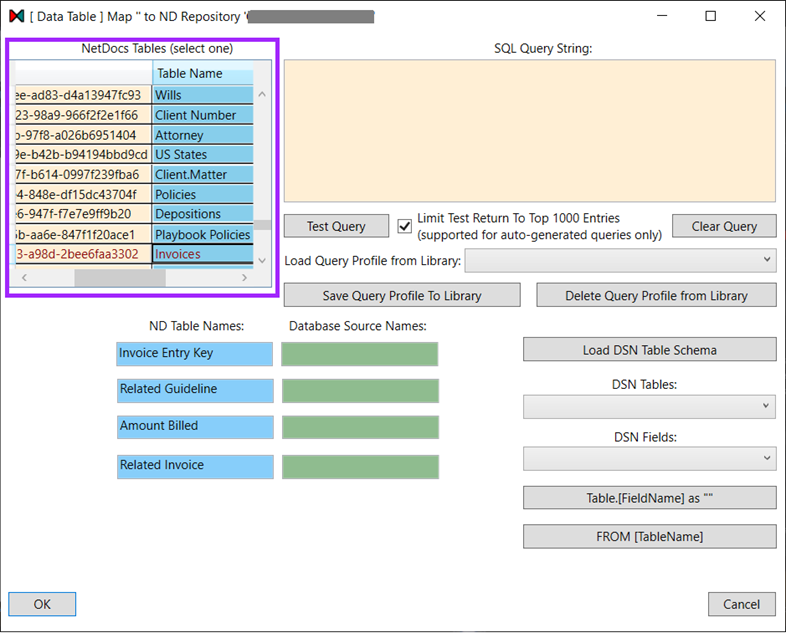Click the vertical scrollbar down arrow in NetDocs Tables
Viewport: 786px width, 633px height.
click(262, 260)
